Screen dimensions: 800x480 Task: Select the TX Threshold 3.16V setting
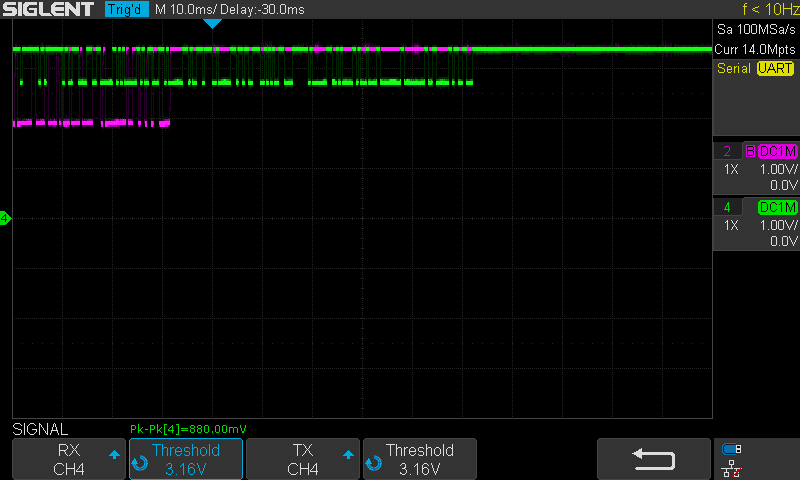pos(420,459)
